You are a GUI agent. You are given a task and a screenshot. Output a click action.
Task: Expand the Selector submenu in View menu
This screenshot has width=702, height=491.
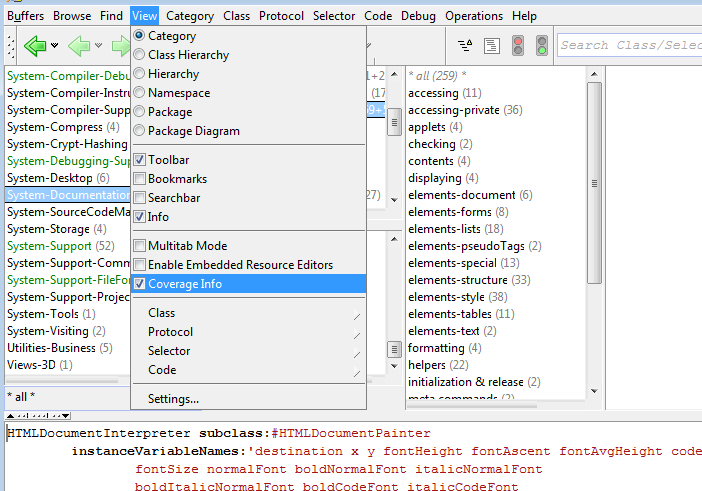(248, 351)
